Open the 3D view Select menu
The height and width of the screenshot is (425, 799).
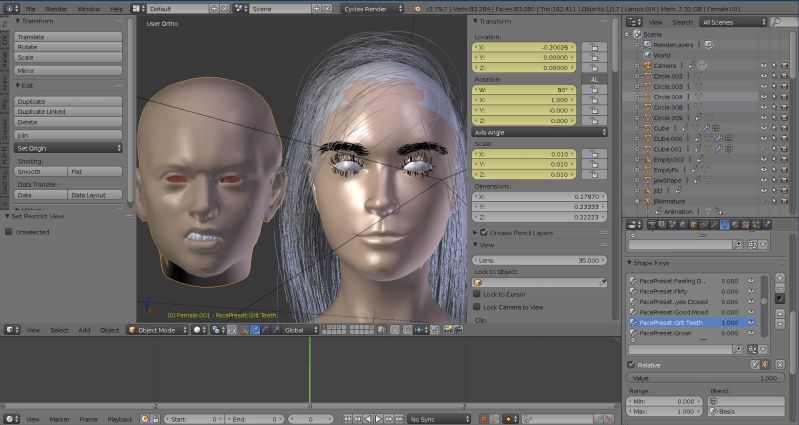click(x=59, y=330)
